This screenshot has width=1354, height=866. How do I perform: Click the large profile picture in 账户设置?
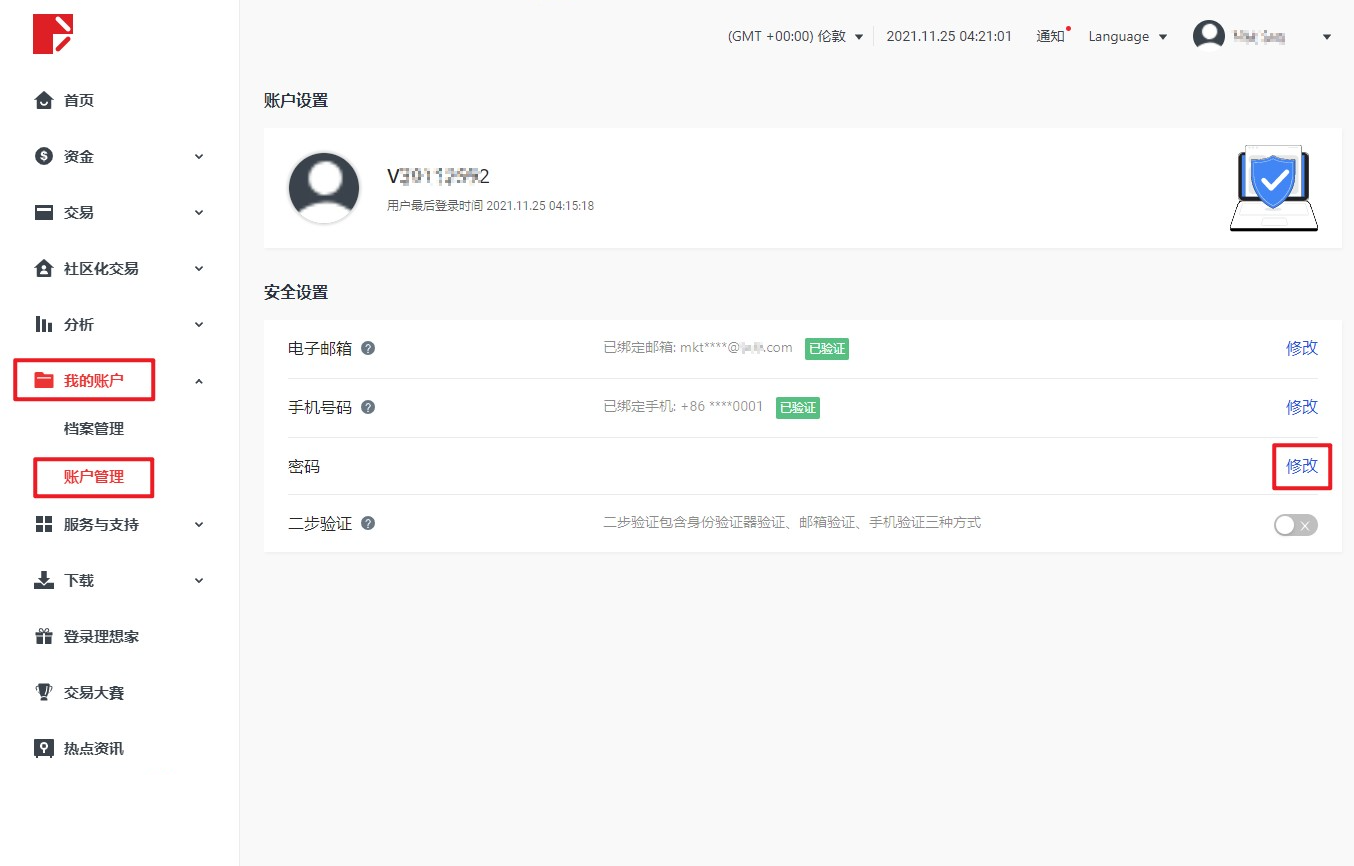(x=324, y=188)
